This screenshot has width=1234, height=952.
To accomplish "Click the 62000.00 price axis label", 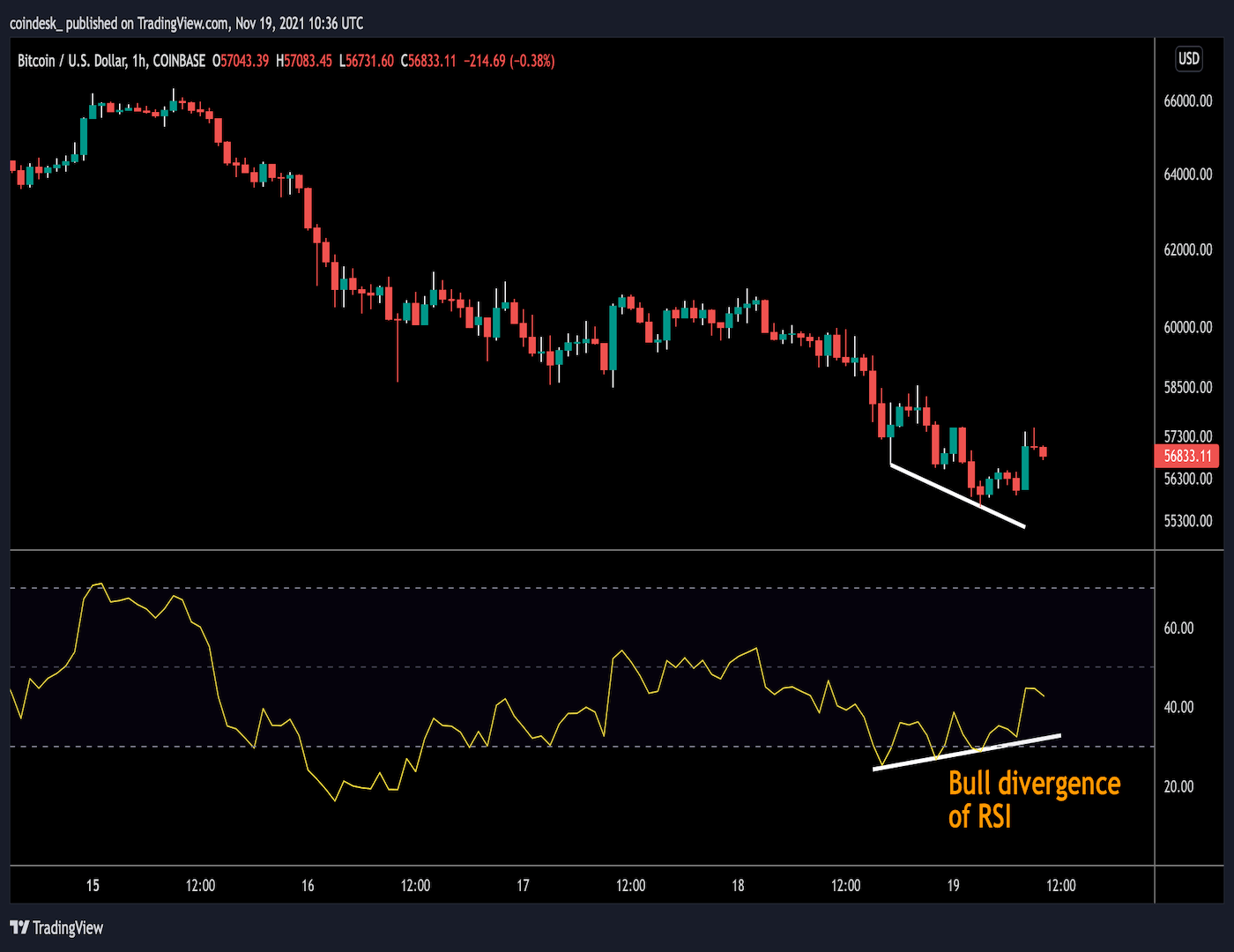I will pos(1187,250).
